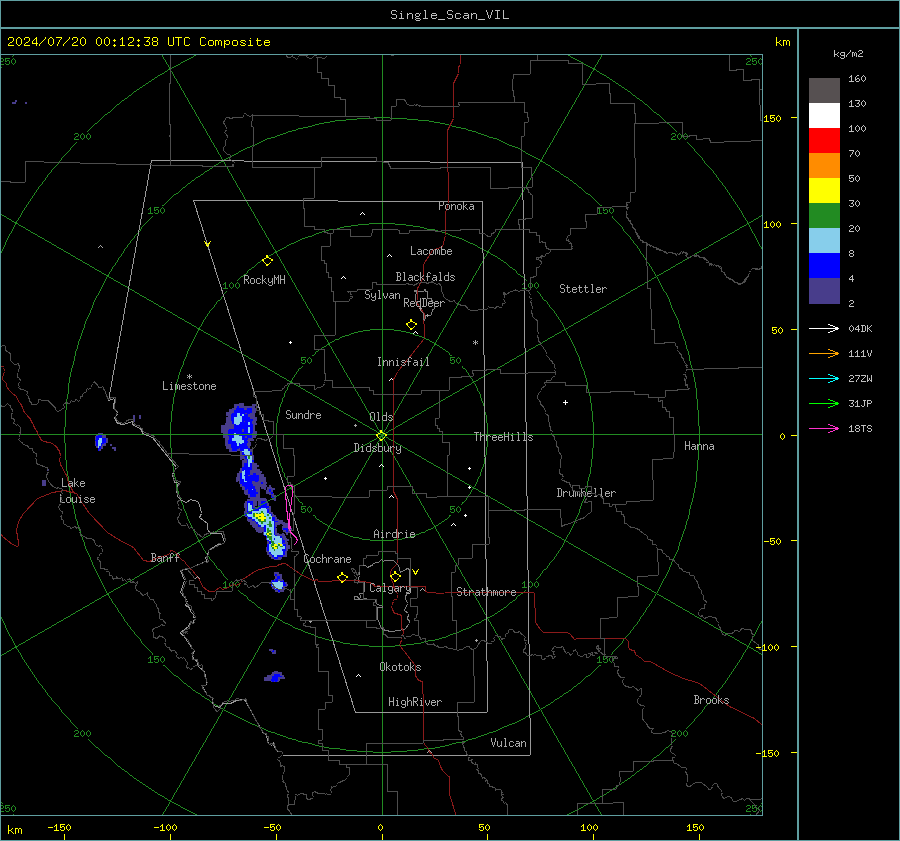The width and height of the screenshot is (900, 841).
Task: Click the Sundre label
Action: tap(303, 414)
